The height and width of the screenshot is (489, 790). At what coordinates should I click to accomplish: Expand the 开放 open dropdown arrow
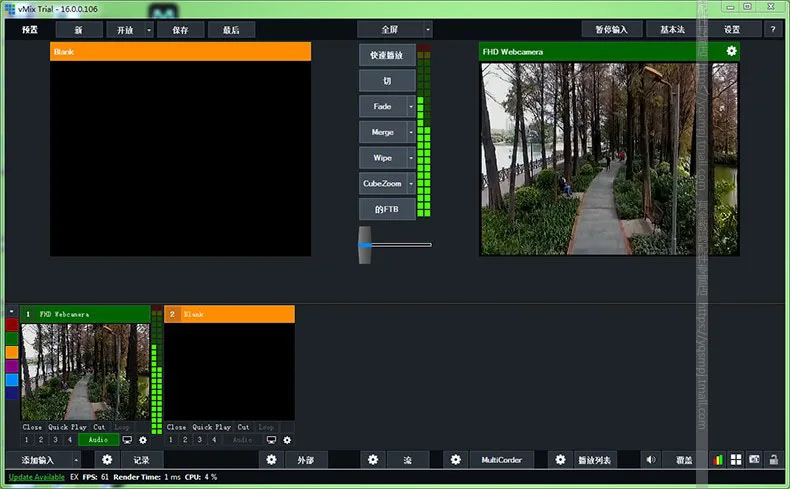[x=149, y=30]
